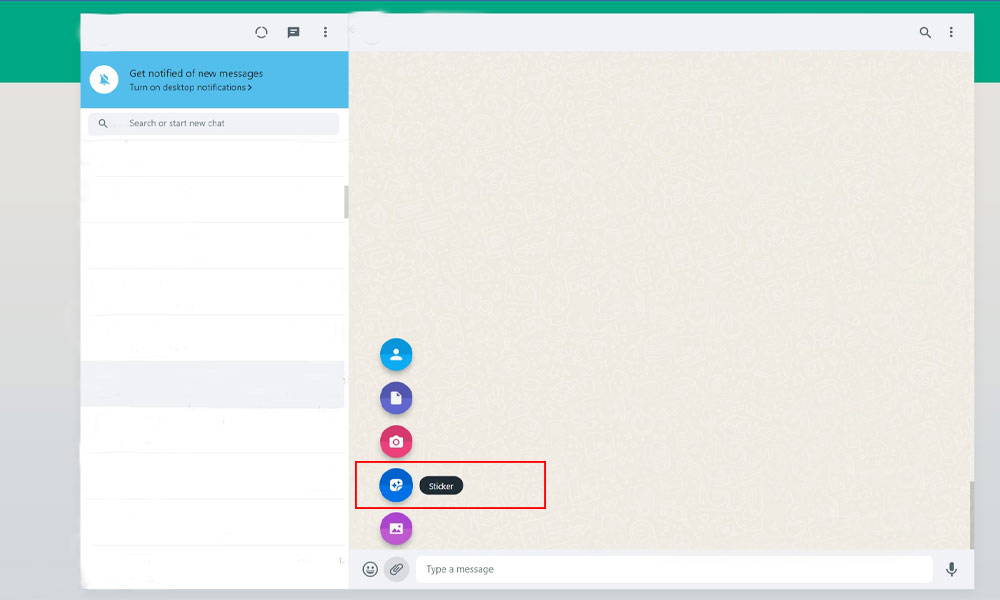Select the Sticker attachment option

[396, 485]
